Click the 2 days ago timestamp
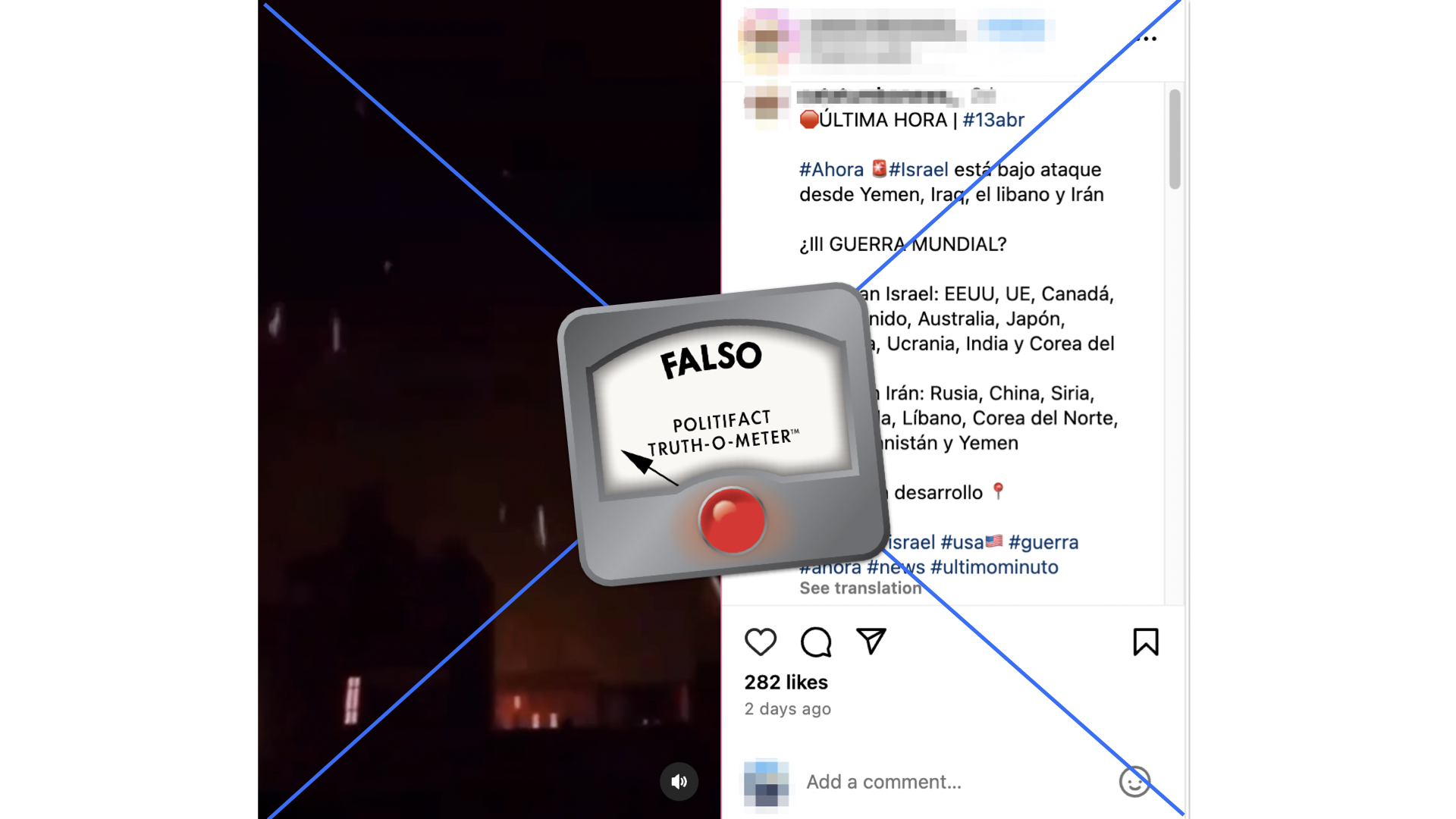1456x819 pixels. pos(787,709)
